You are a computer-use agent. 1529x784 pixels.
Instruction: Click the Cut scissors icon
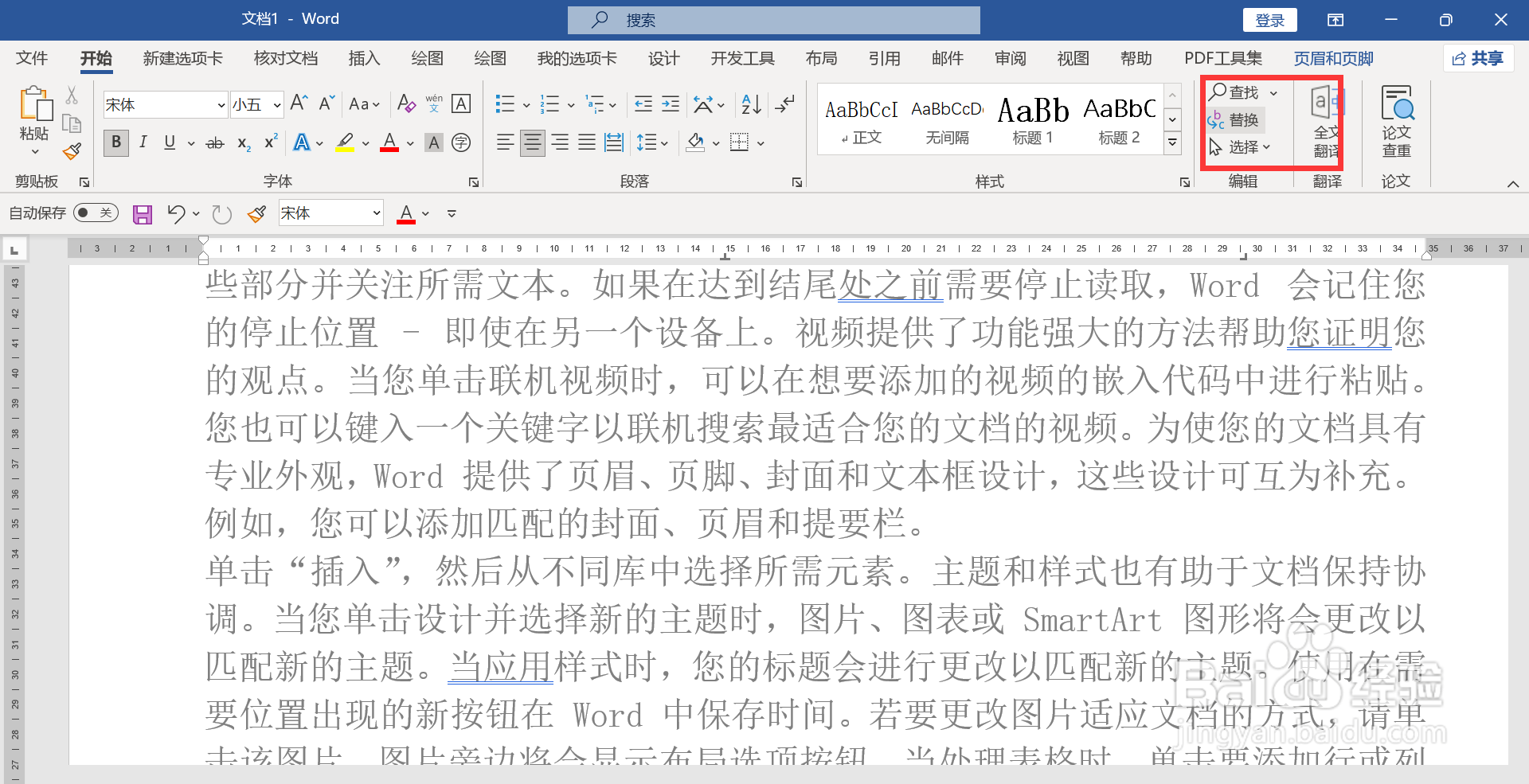(72, 96)
